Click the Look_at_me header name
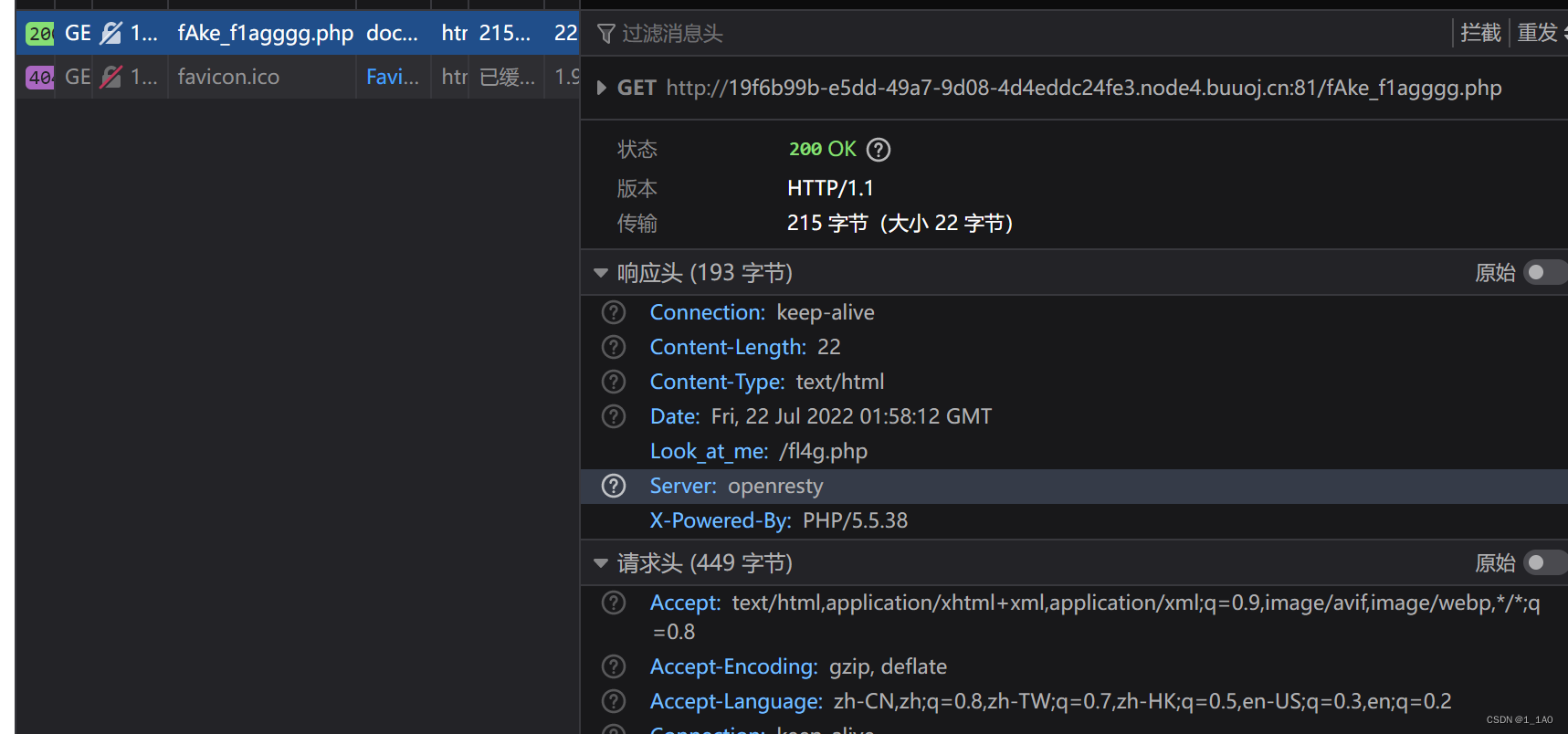1568x734 pixels. click(x=709, y=451)
